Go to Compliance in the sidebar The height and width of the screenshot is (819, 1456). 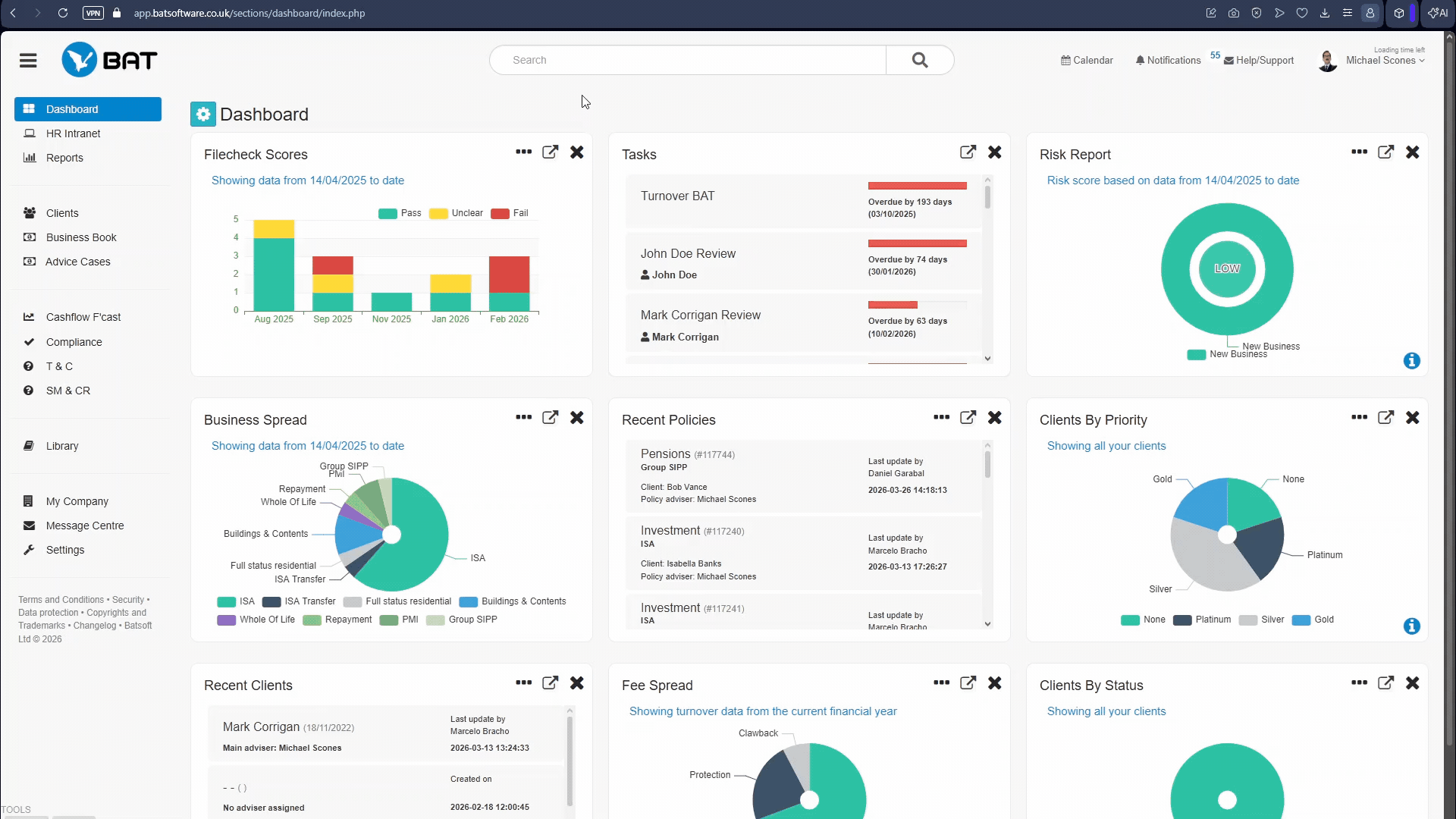click(74, 342)
